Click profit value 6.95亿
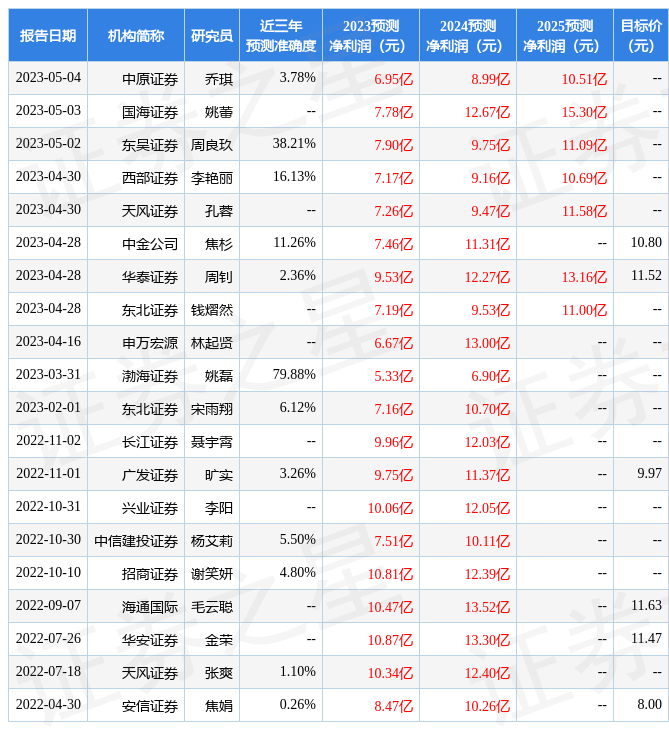This screenshot has width=669, height=730. (x=393, y=79)
